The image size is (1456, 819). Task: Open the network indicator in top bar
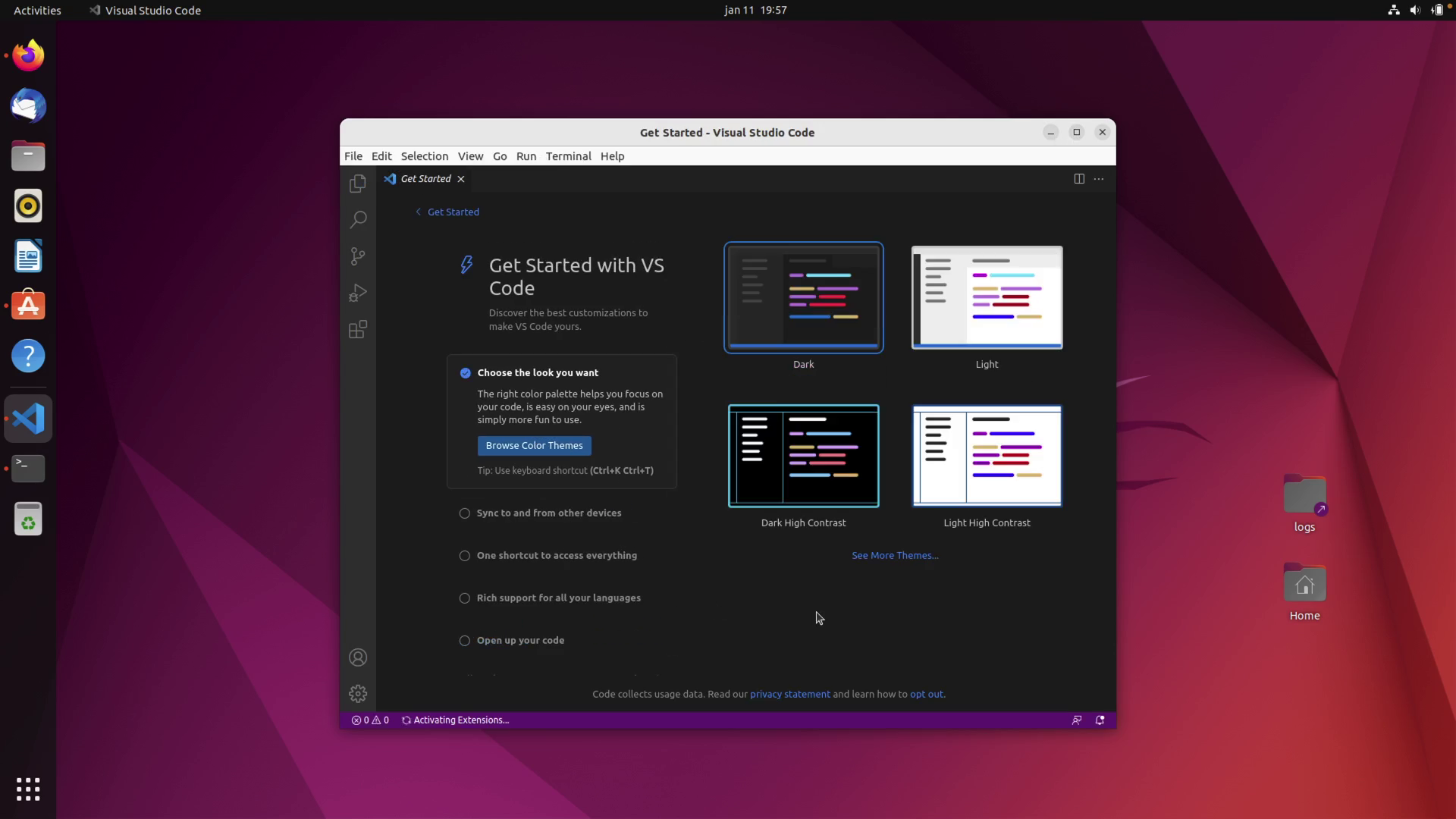(x=1394, y=11)
